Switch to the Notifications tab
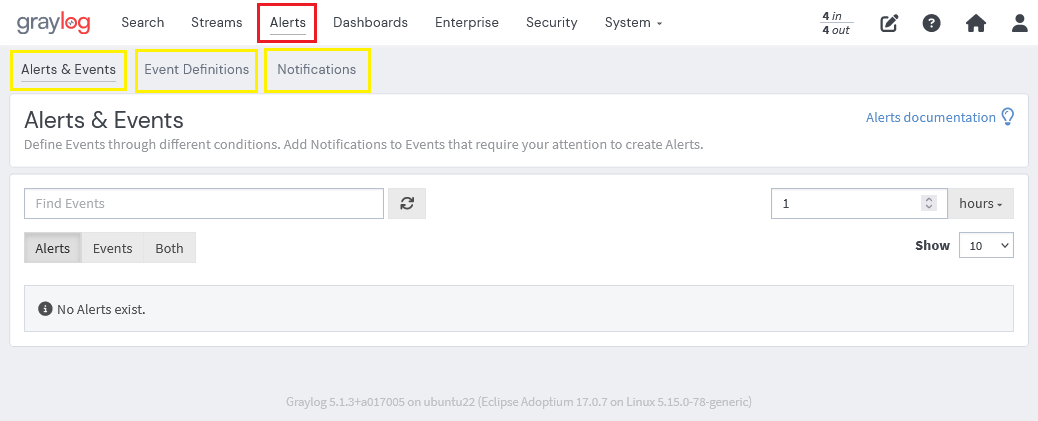Image resolution: width=1038 pixels, height=421 pixels. coord(316,70)
